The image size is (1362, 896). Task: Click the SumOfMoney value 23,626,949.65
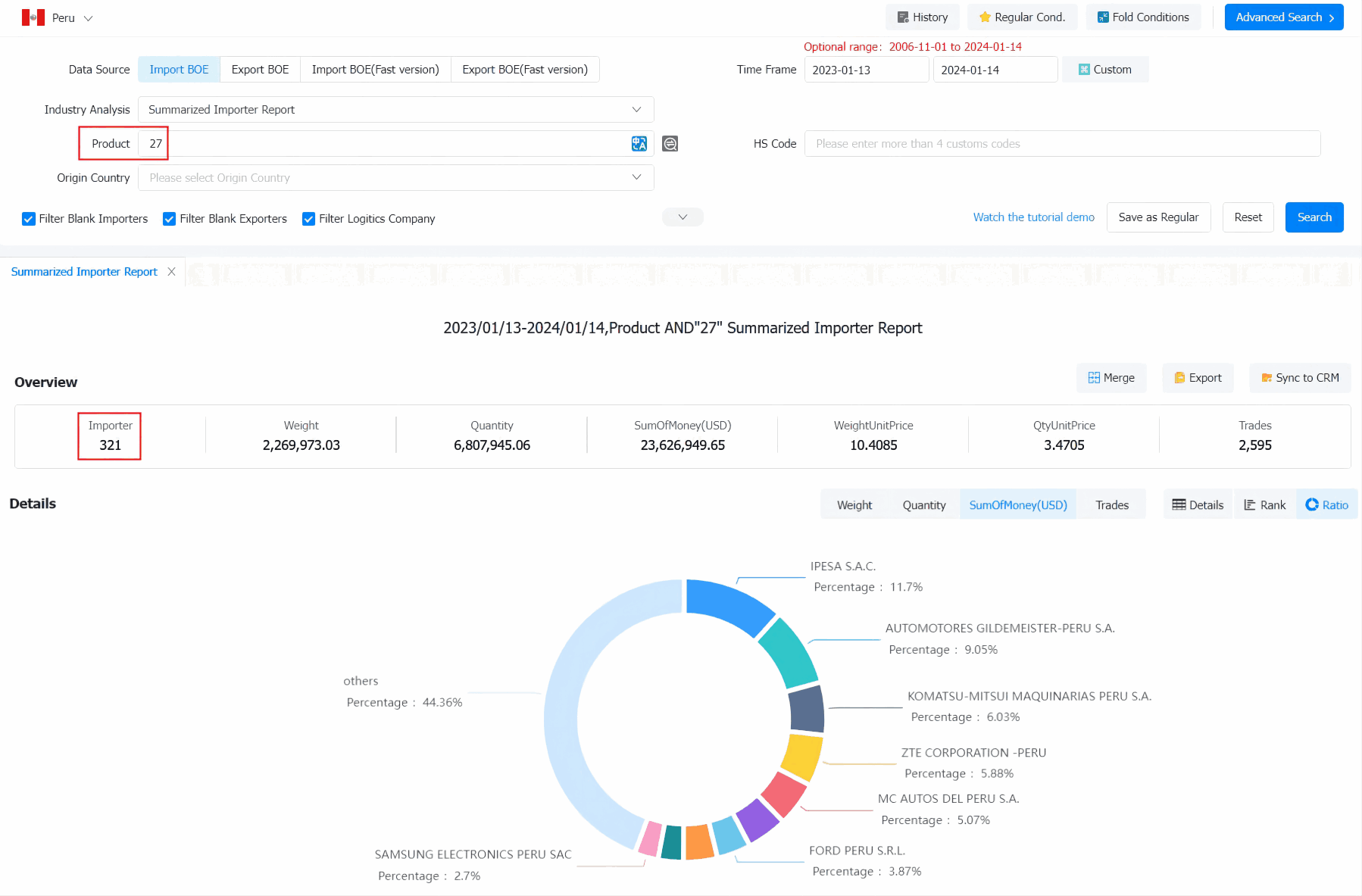(683, 445)
